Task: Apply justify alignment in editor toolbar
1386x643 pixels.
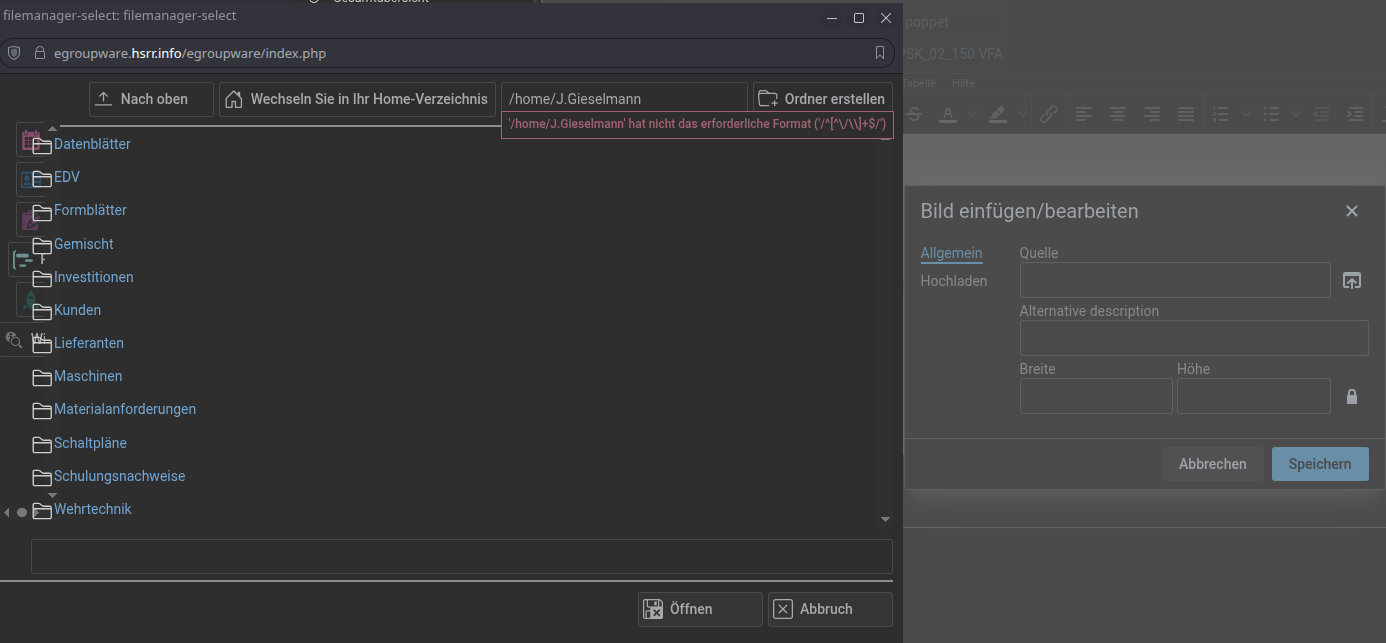Action: (x=1185, y=114)
